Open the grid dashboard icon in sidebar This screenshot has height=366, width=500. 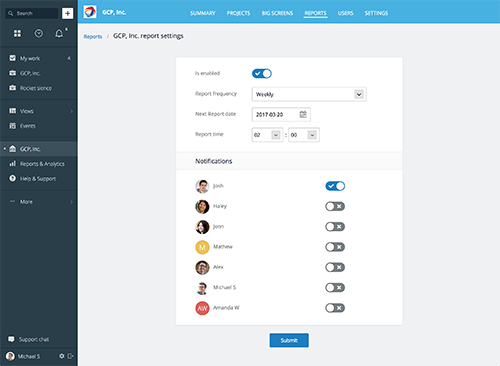point(17,33)
